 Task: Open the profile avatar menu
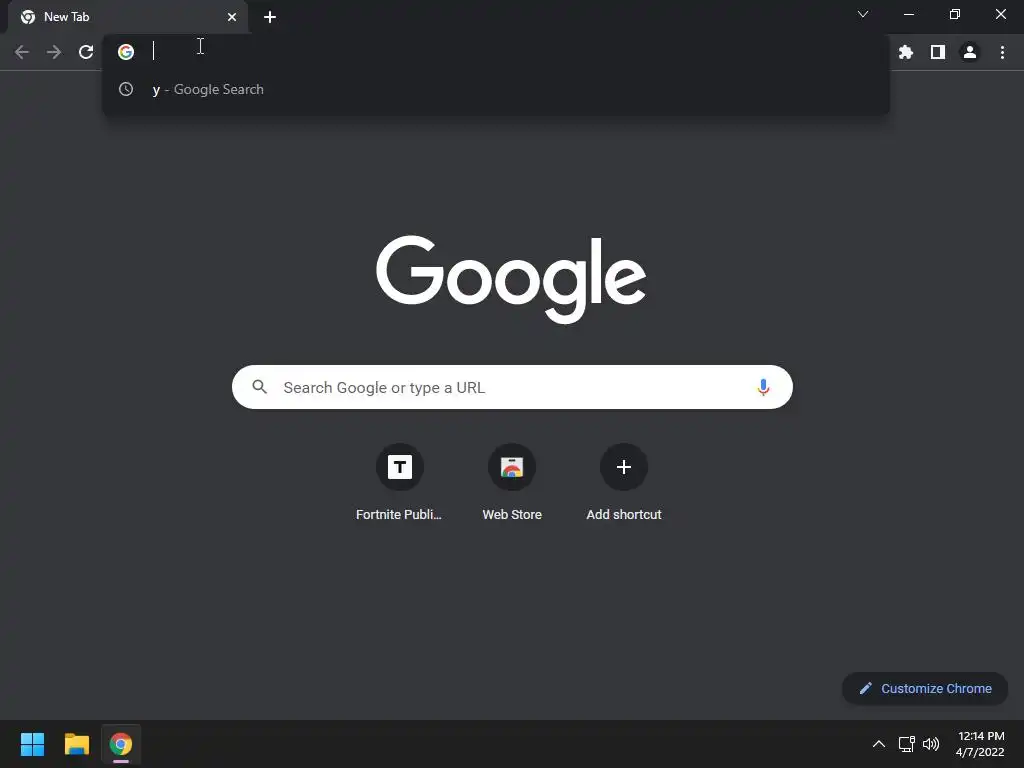970,52
